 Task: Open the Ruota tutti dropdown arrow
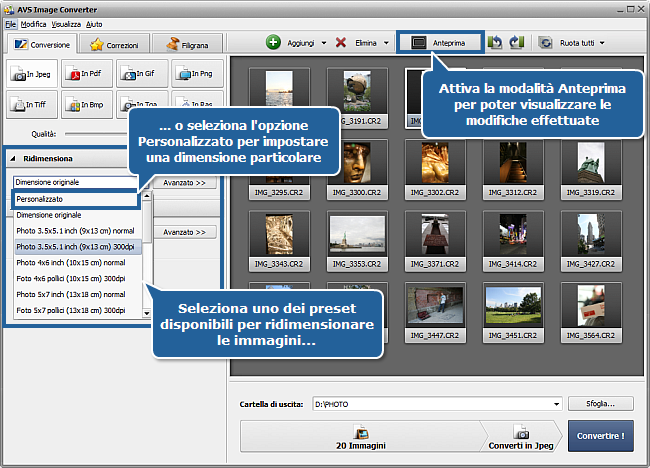pos(602,43)
